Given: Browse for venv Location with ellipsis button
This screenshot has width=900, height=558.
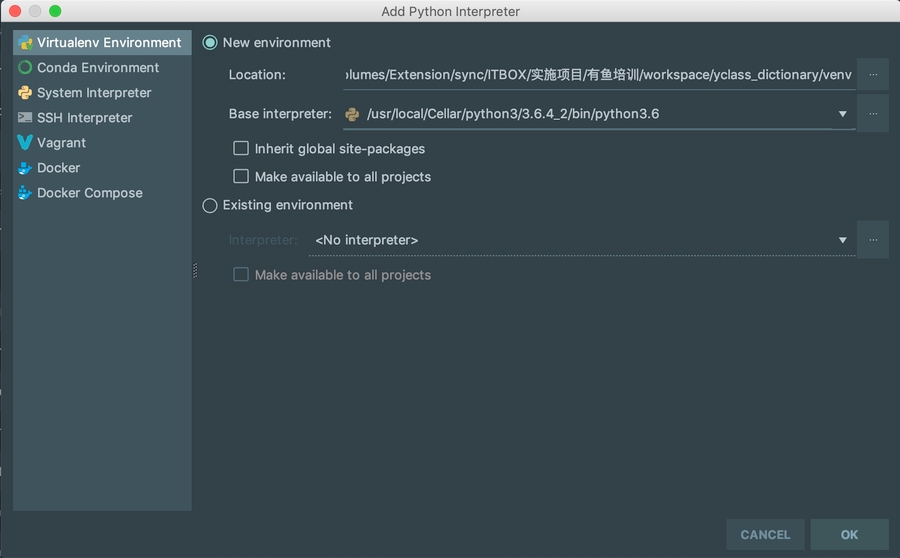Looking at the screenshot, I should [x=873, y=74].
